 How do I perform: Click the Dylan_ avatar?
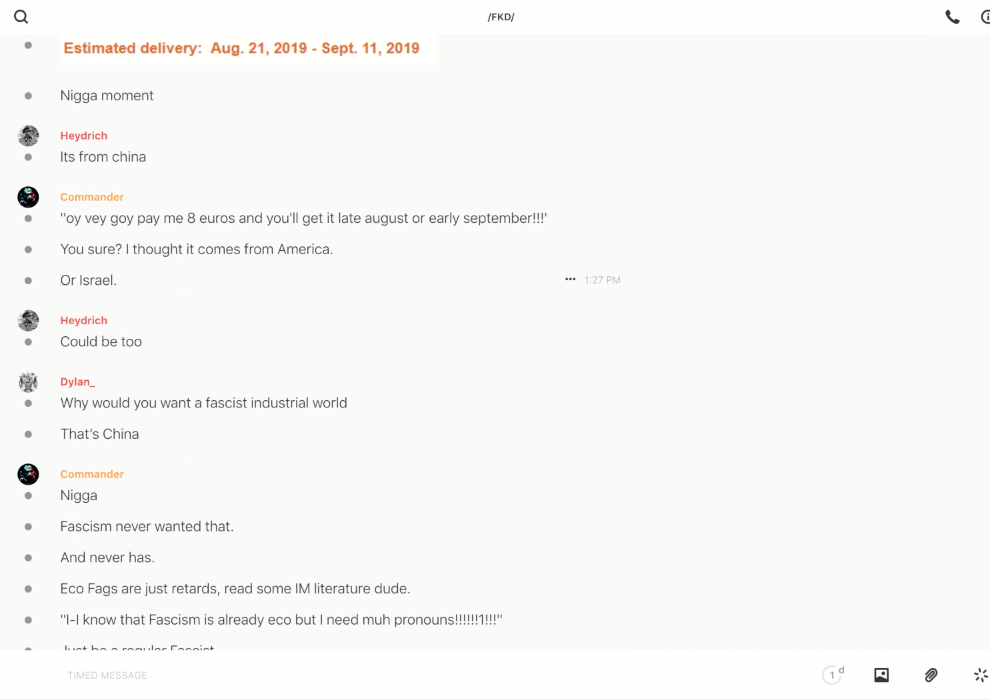click(28, 382)
